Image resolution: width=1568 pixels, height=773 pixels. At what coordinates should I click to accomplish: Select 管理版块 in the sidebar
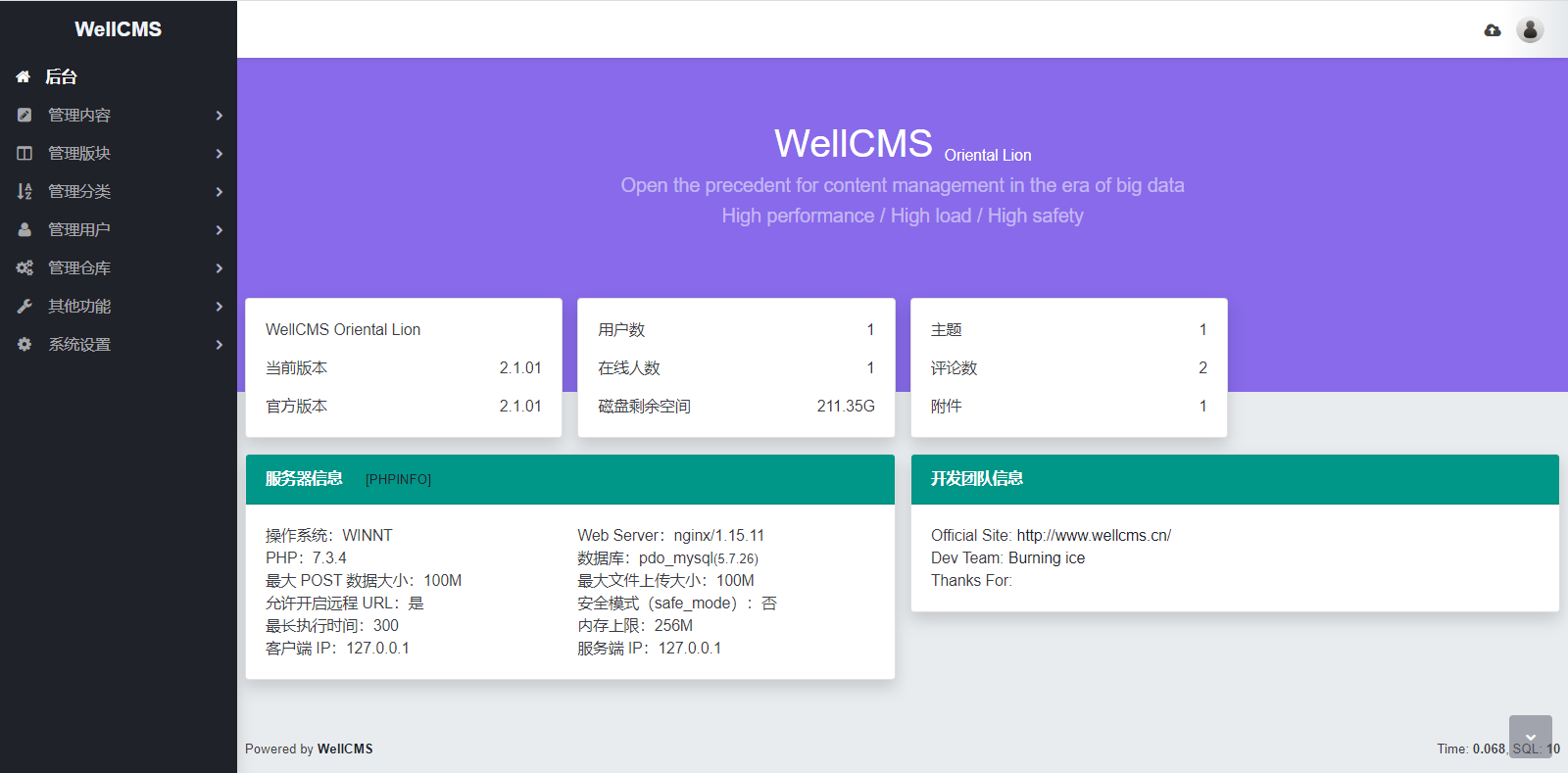click(119, 153)
